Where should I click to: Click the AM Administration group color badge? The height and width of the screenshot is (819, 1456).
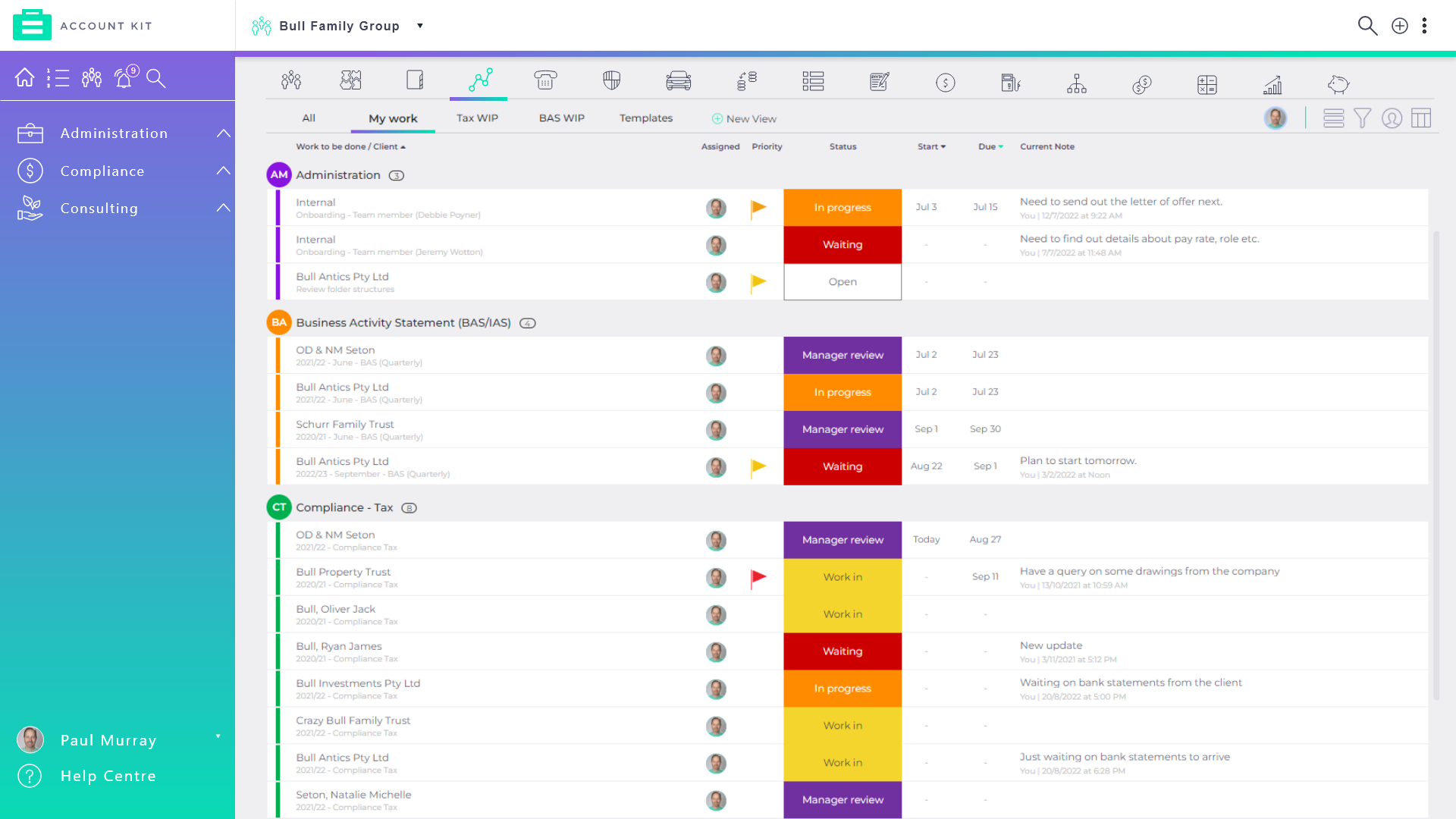tap(279, 174)
